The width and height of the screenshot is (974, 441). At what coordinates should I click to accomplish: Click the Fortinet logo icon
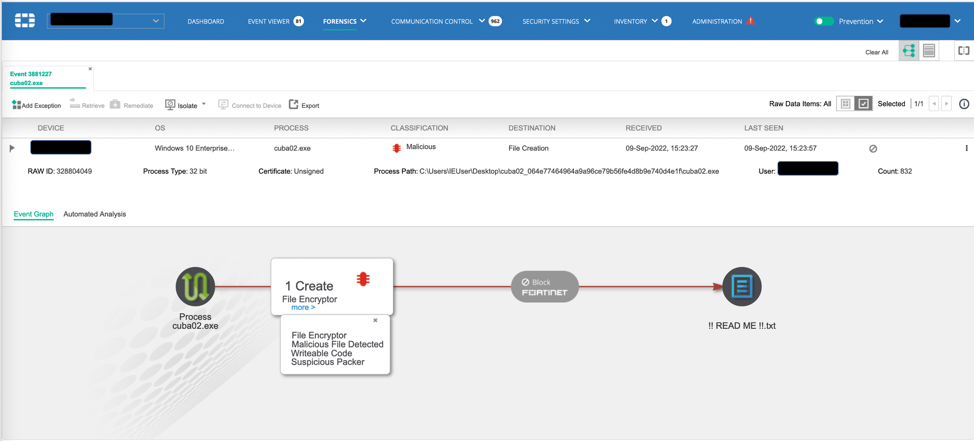[x=25, y=21]
